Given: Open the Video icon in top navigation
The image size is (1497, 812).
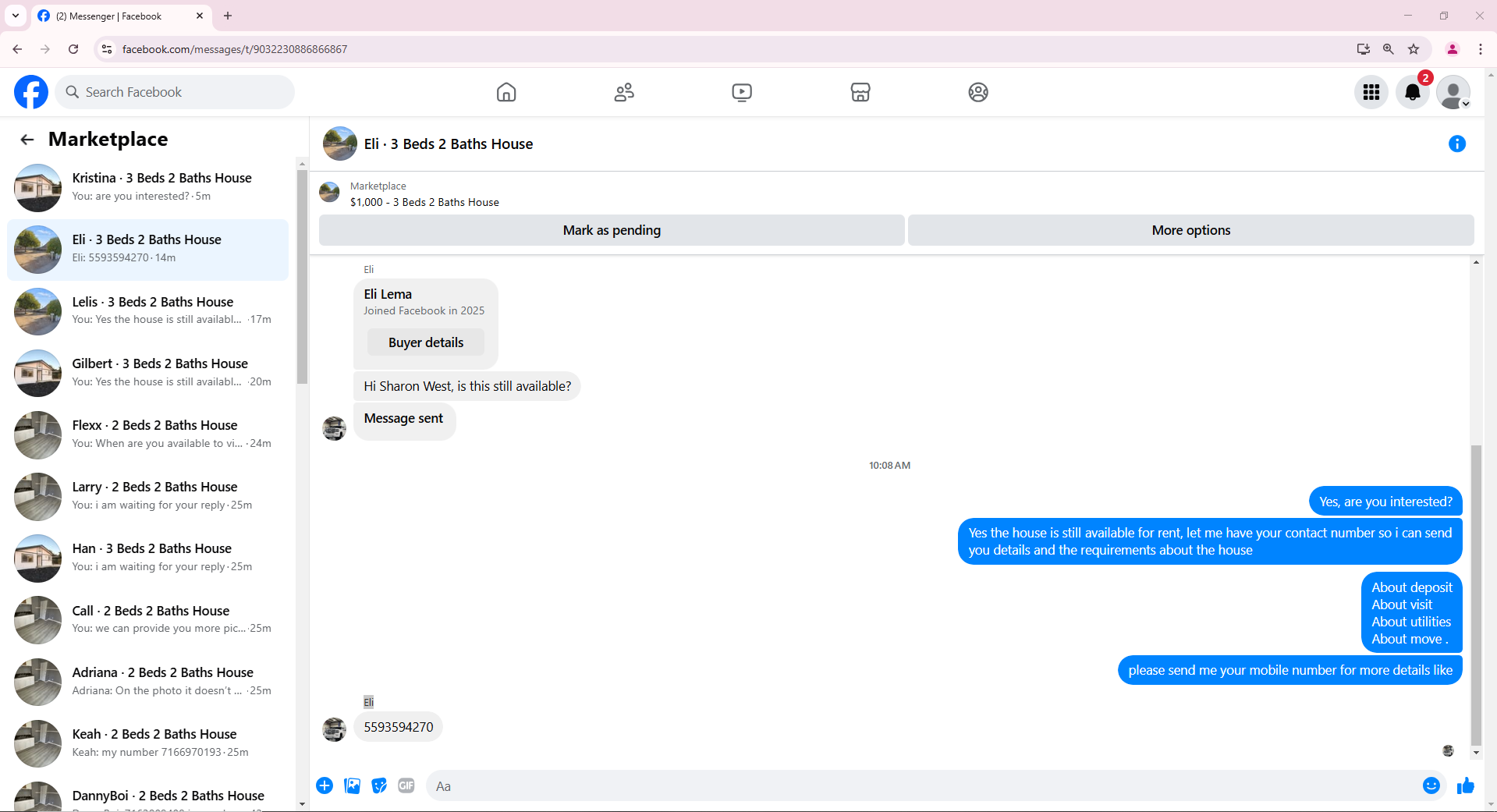Looking at the screenshot, I should pos(742,92).
